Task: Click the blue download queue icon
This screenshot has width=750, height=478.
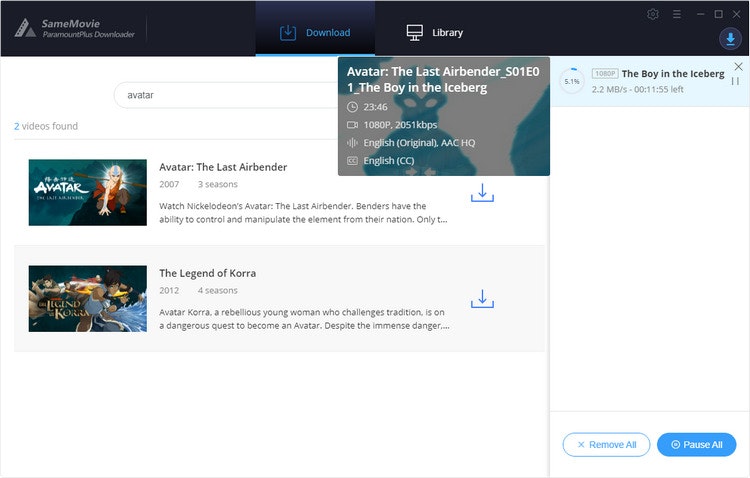Action: pos(730,39)
